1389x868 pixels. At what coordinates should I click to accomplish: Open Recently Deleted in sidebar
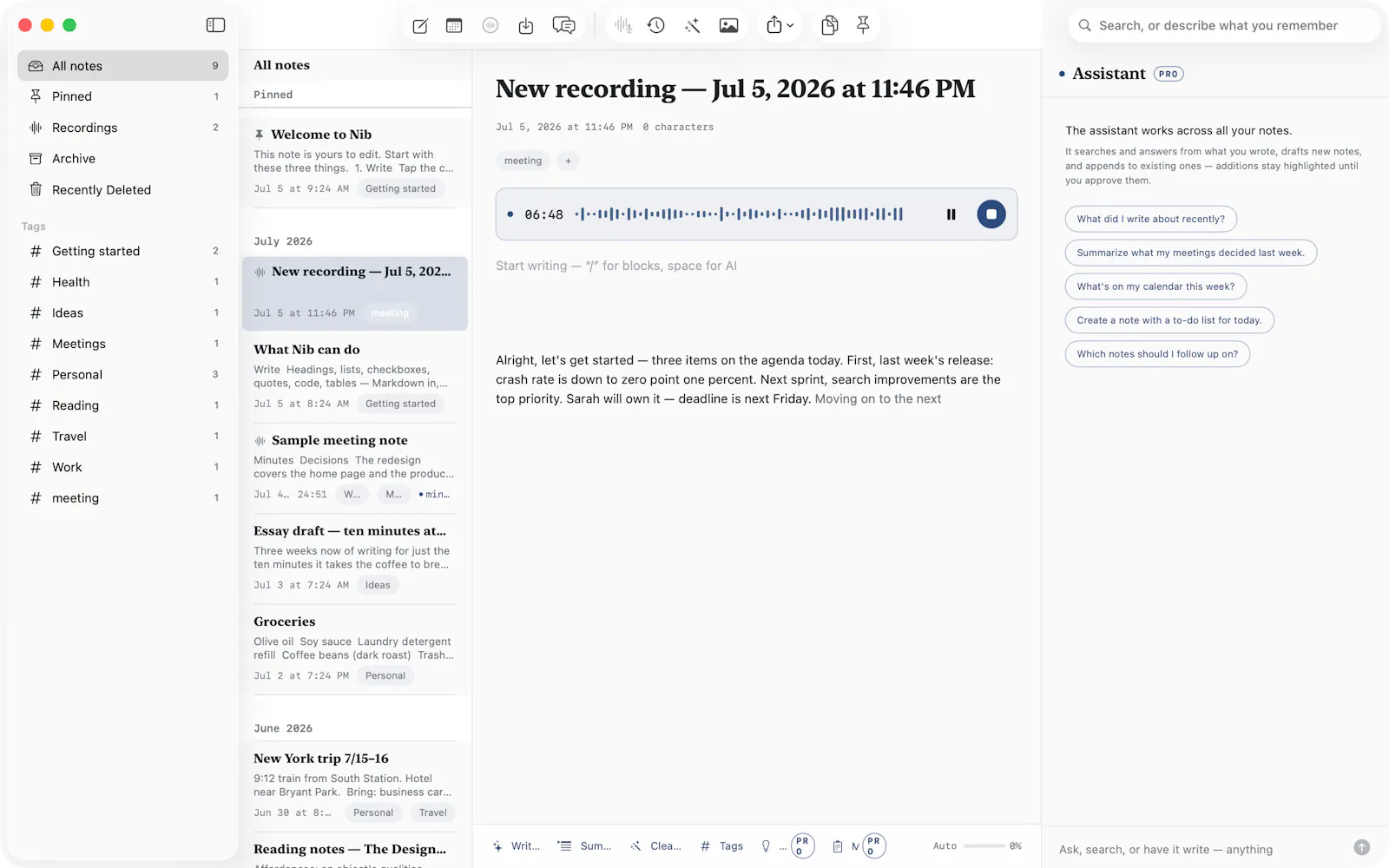point(122,190)
